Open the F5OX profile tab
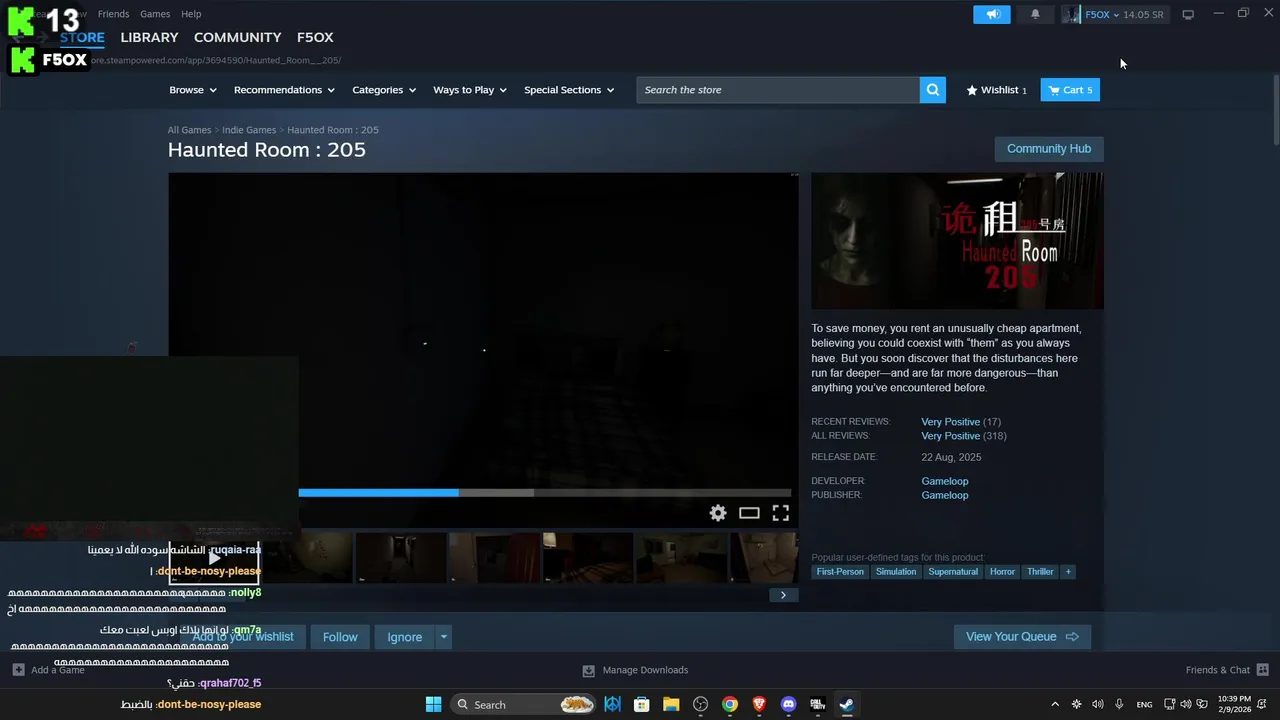Image resolution: width=1280 pixels, height=720 pixels. click(x=315, y=37)
